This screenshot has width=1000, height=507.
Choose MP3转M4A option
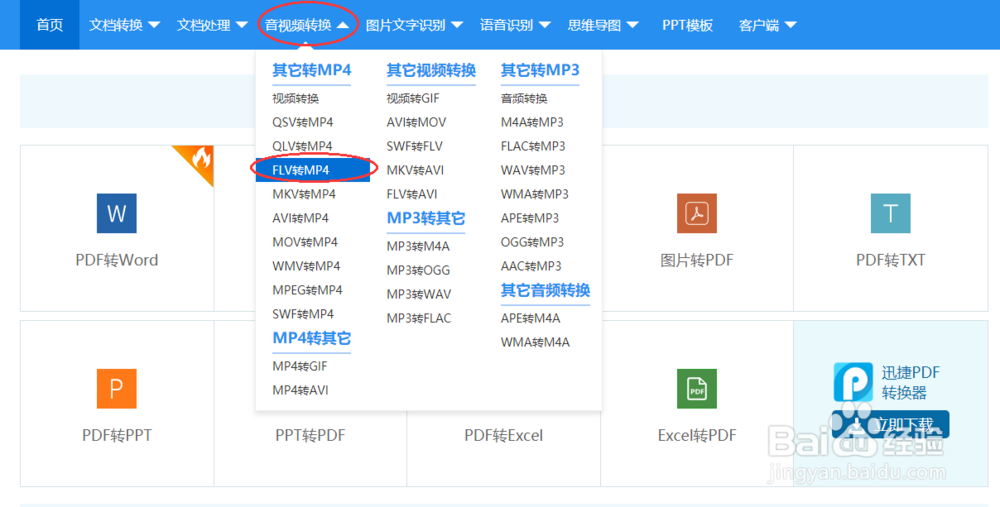pyautogui.click(x=418, y=246)
